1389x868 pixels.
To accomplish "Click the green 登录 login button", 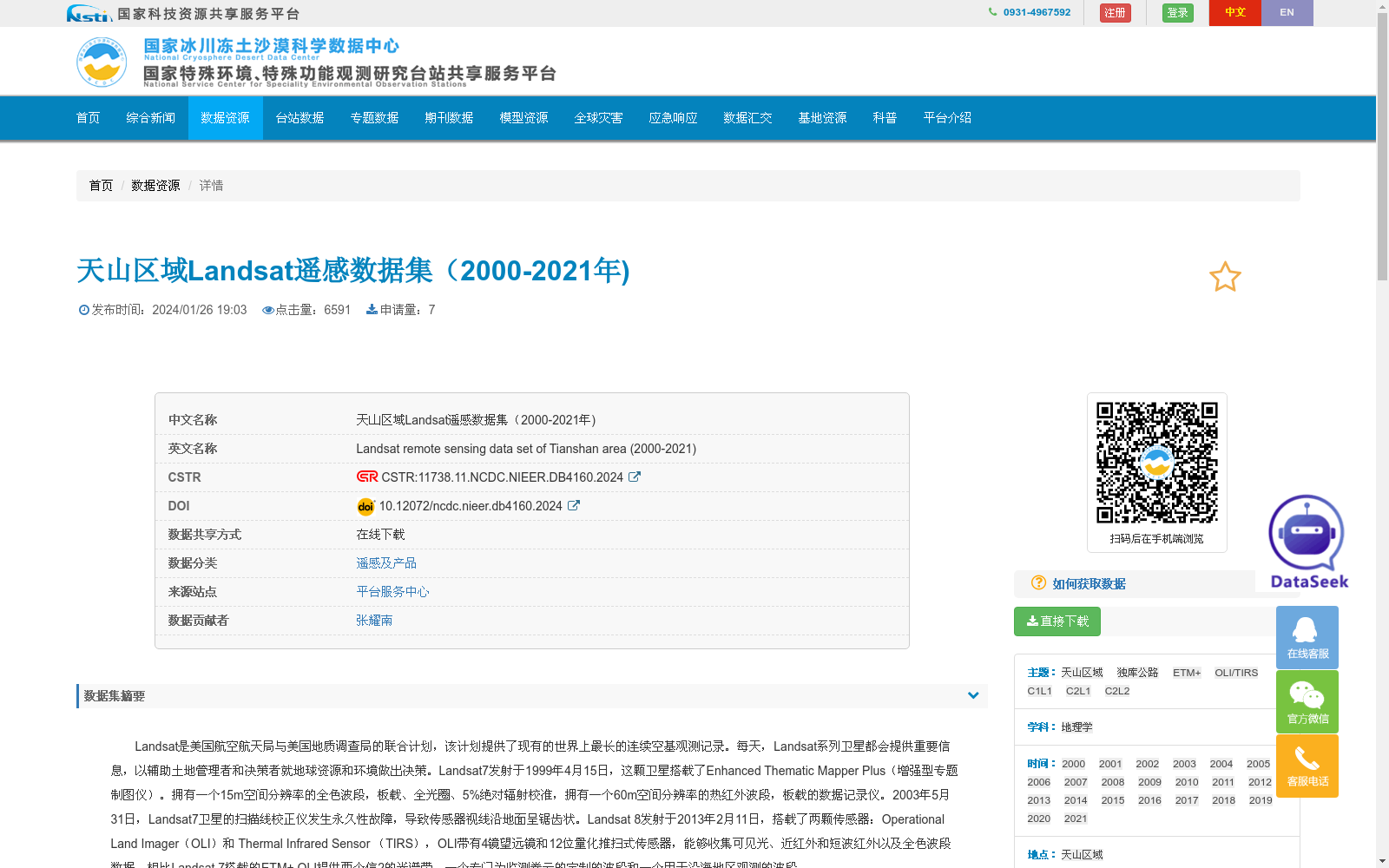I will click(1178, 13).
